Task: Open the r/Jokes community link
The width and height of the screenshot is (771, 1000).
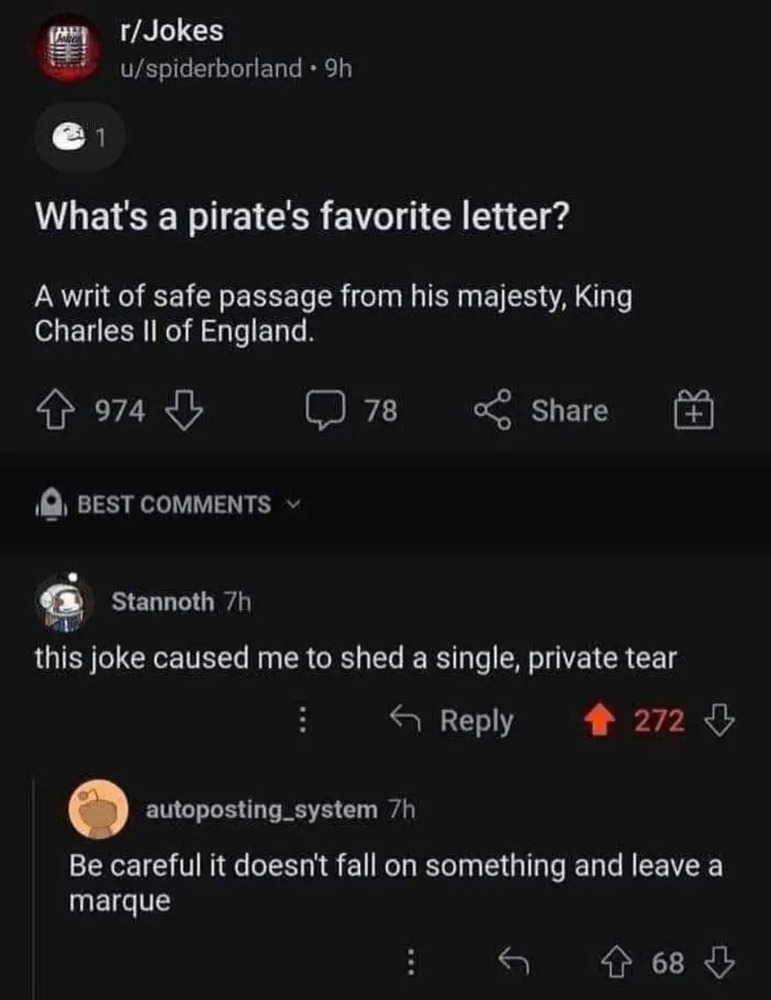Action: pos(170,31)
